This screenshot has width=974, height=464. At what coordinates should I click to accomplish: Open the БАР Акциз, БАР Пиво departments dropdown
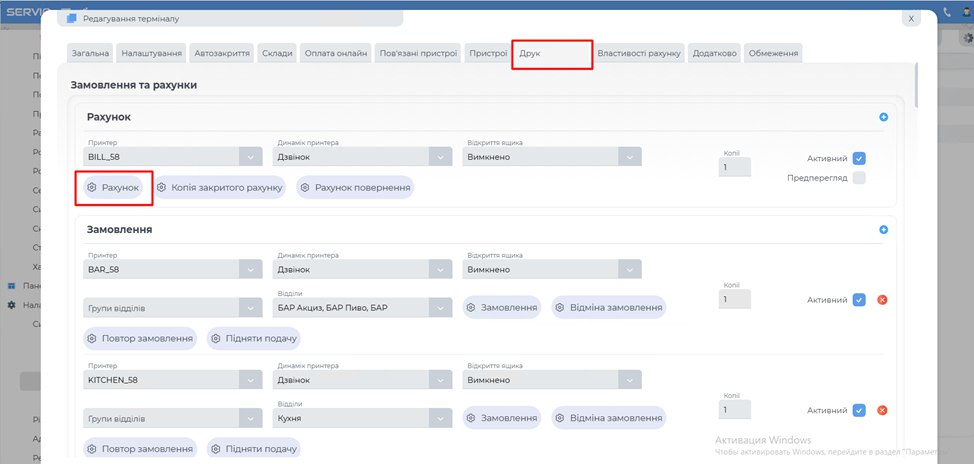coord(441,307)
